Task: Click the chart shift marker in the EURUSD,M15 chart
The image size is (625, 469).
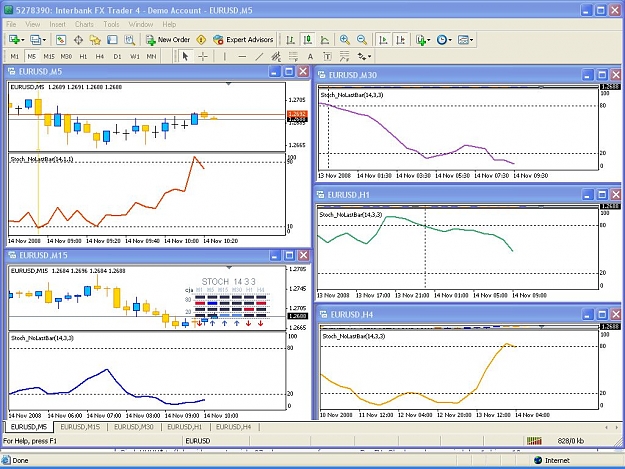Action: 229,267
